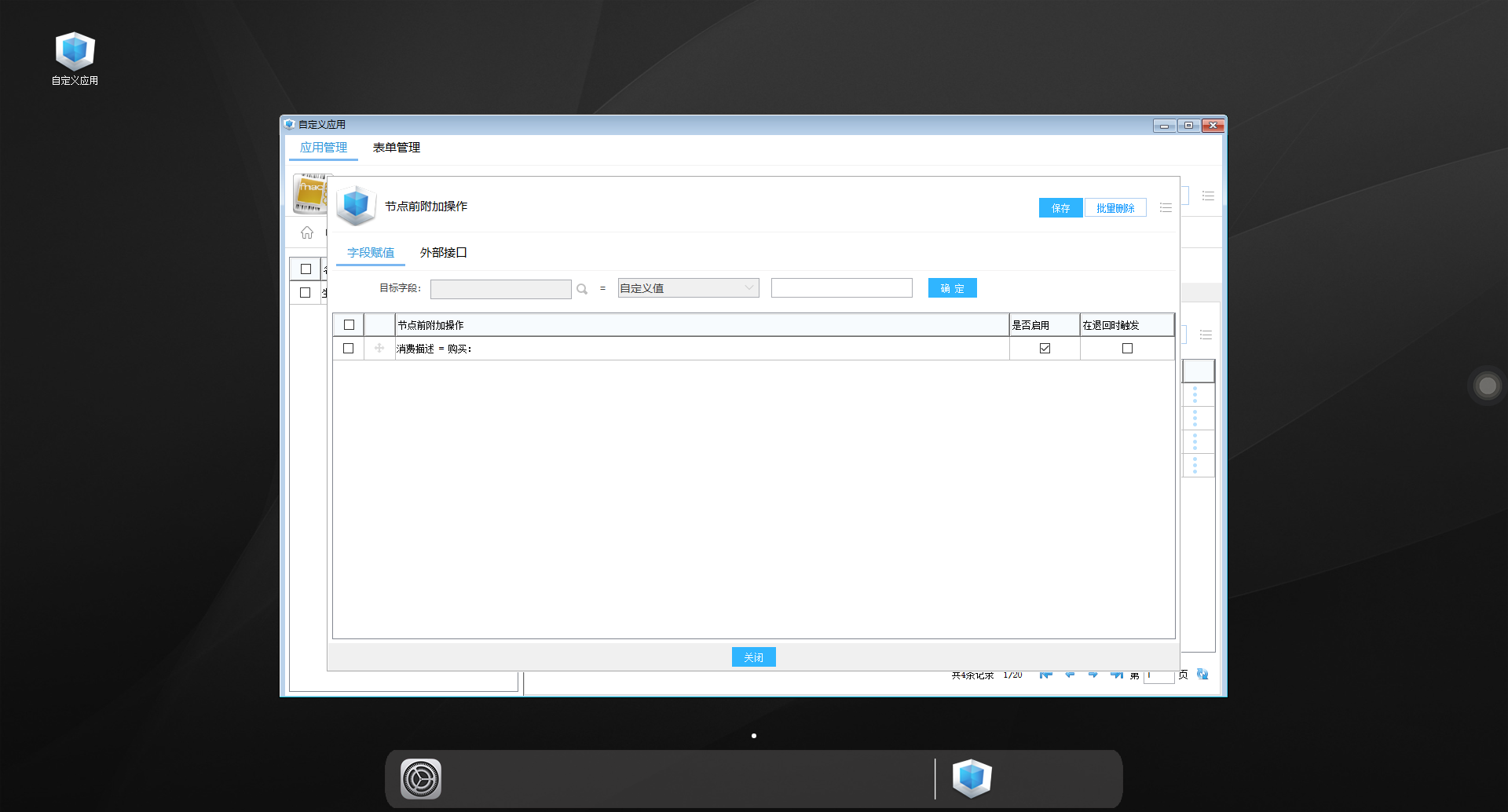Switch to the 字段赋值 tab
The image size is (1508, 812).
(x=371, y=253)
